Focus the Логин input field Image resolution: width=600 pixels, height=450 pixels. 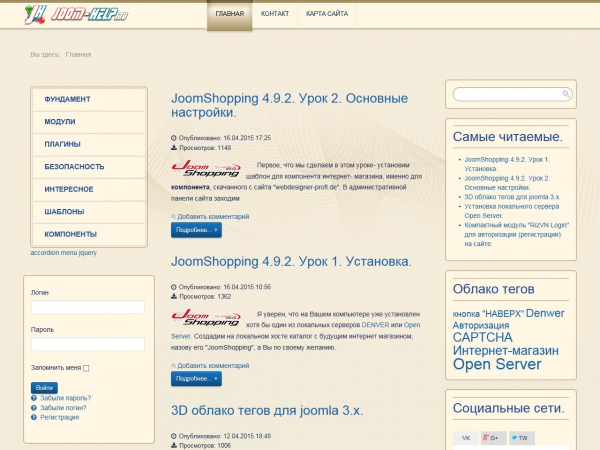[x=88, y=307]
